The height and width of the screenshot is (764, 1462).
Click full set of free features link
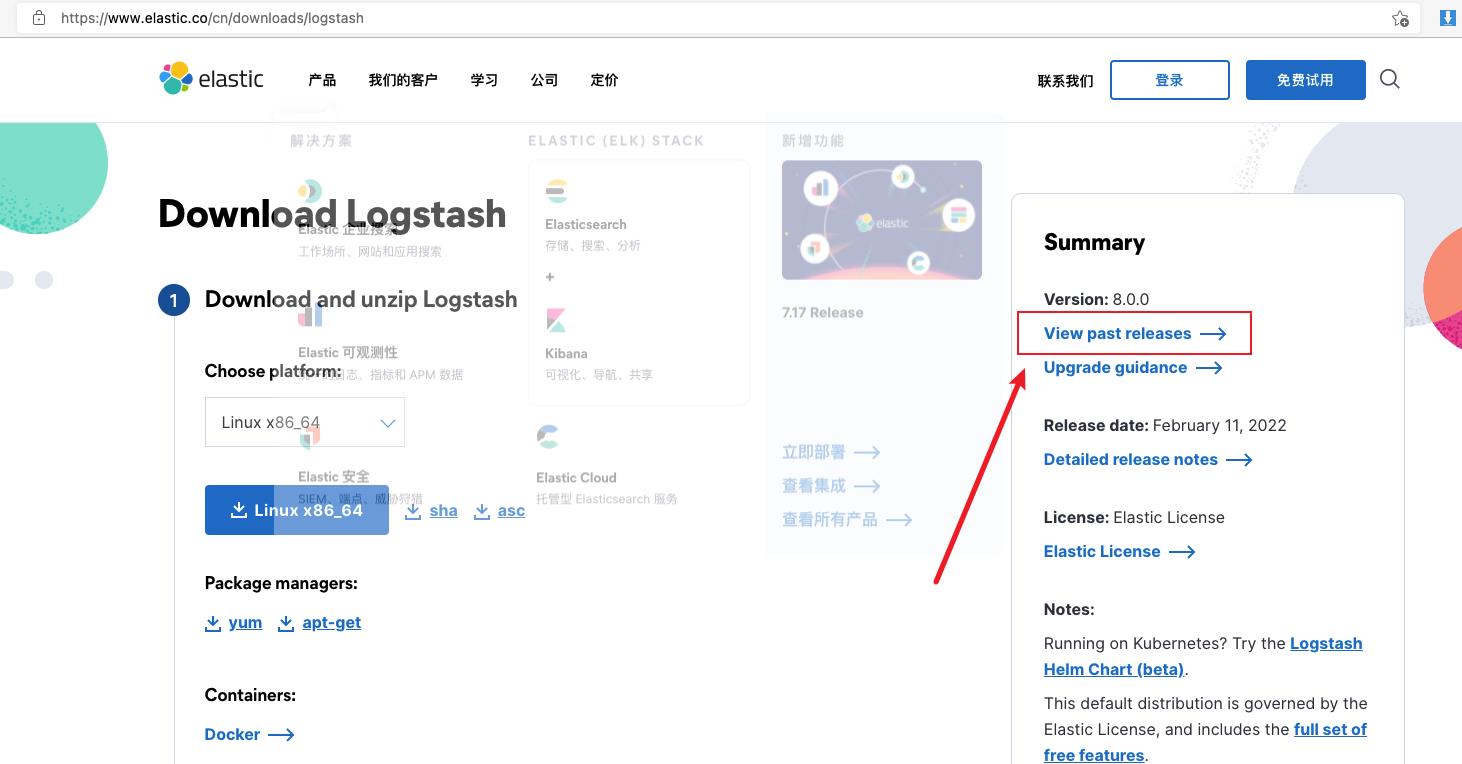(x=1205, y=742)
